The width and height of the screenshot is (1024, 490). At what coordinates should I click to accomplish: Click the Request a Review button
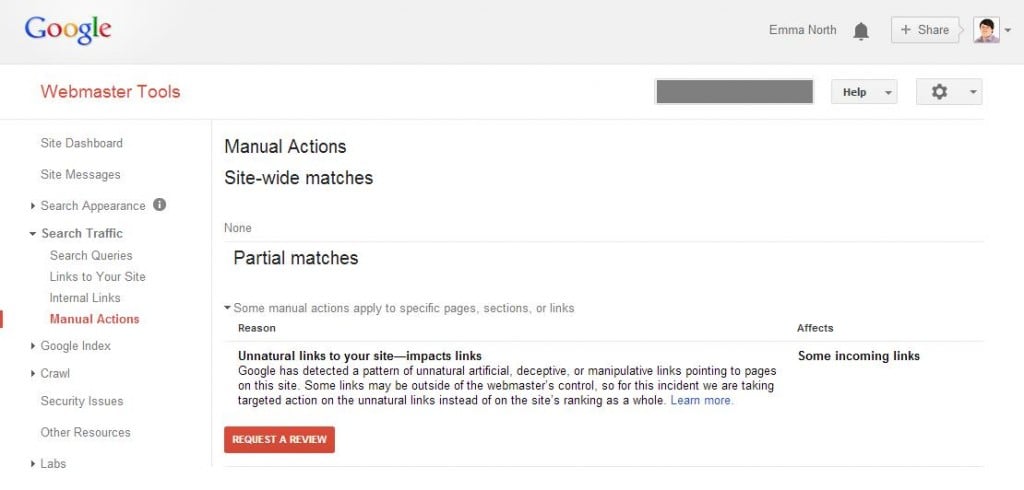pyautogui.click(x=280, y=440)
